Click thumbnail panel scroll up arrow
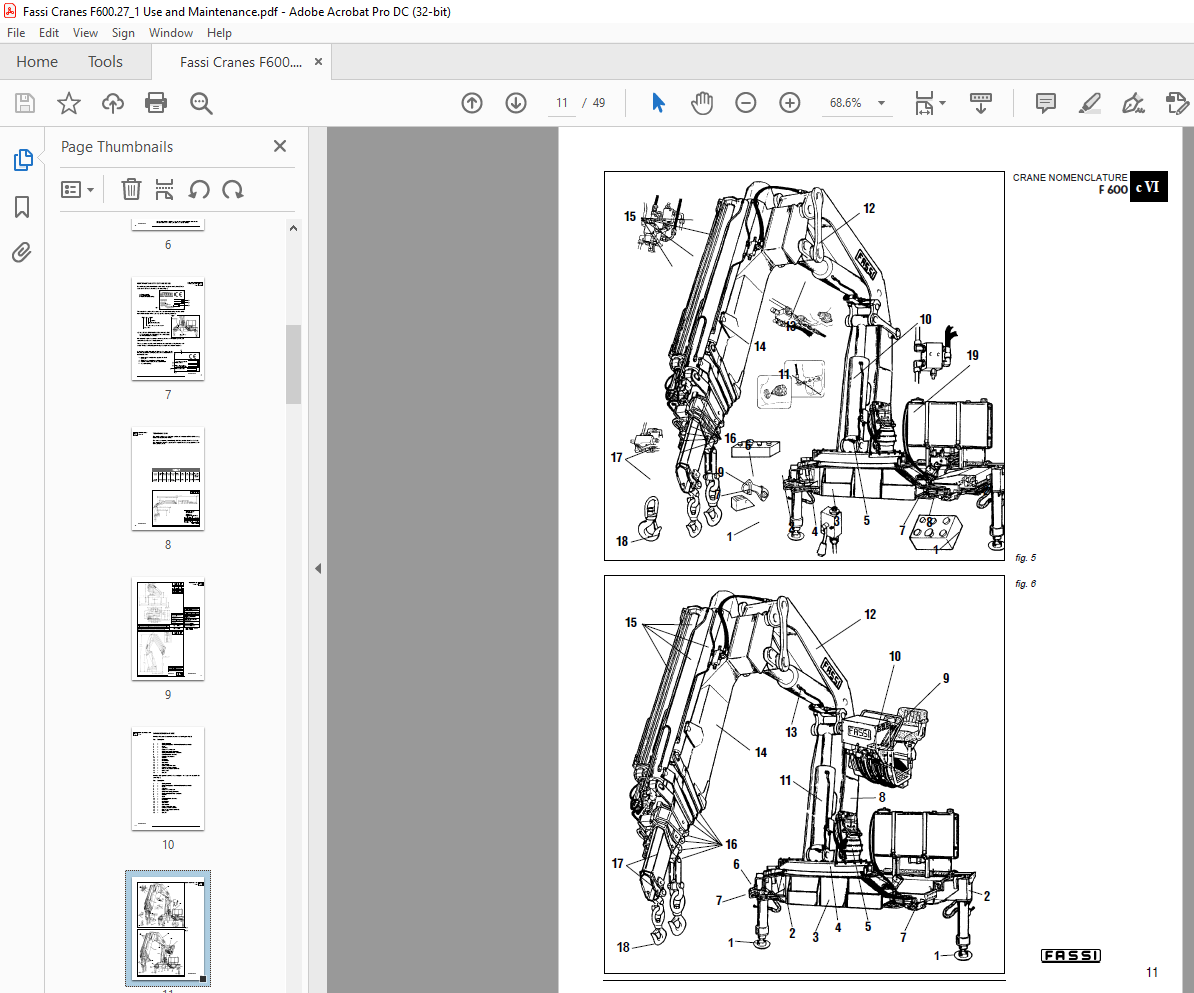This screenshot has height=993, width=1194. point(293,228)
